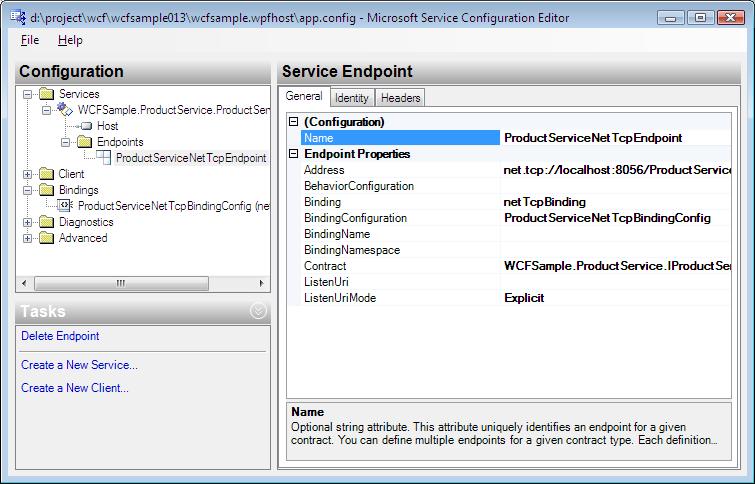Click the Endpoints folder icon

pos(85,142)
